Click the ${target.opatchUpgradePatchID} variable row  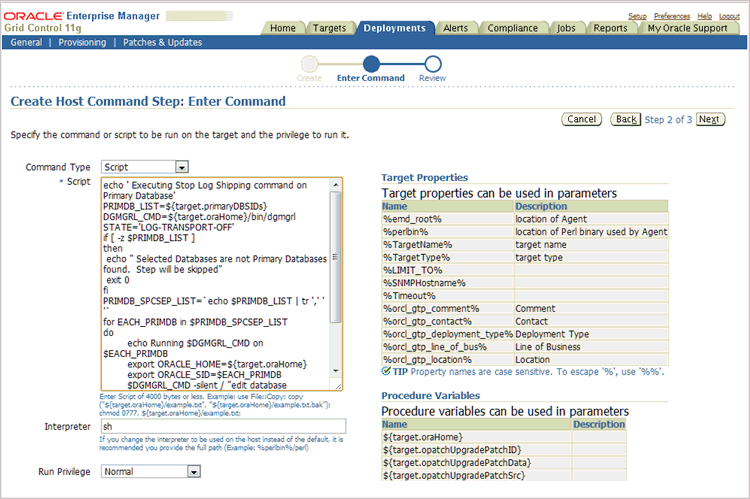click(504, 450)
